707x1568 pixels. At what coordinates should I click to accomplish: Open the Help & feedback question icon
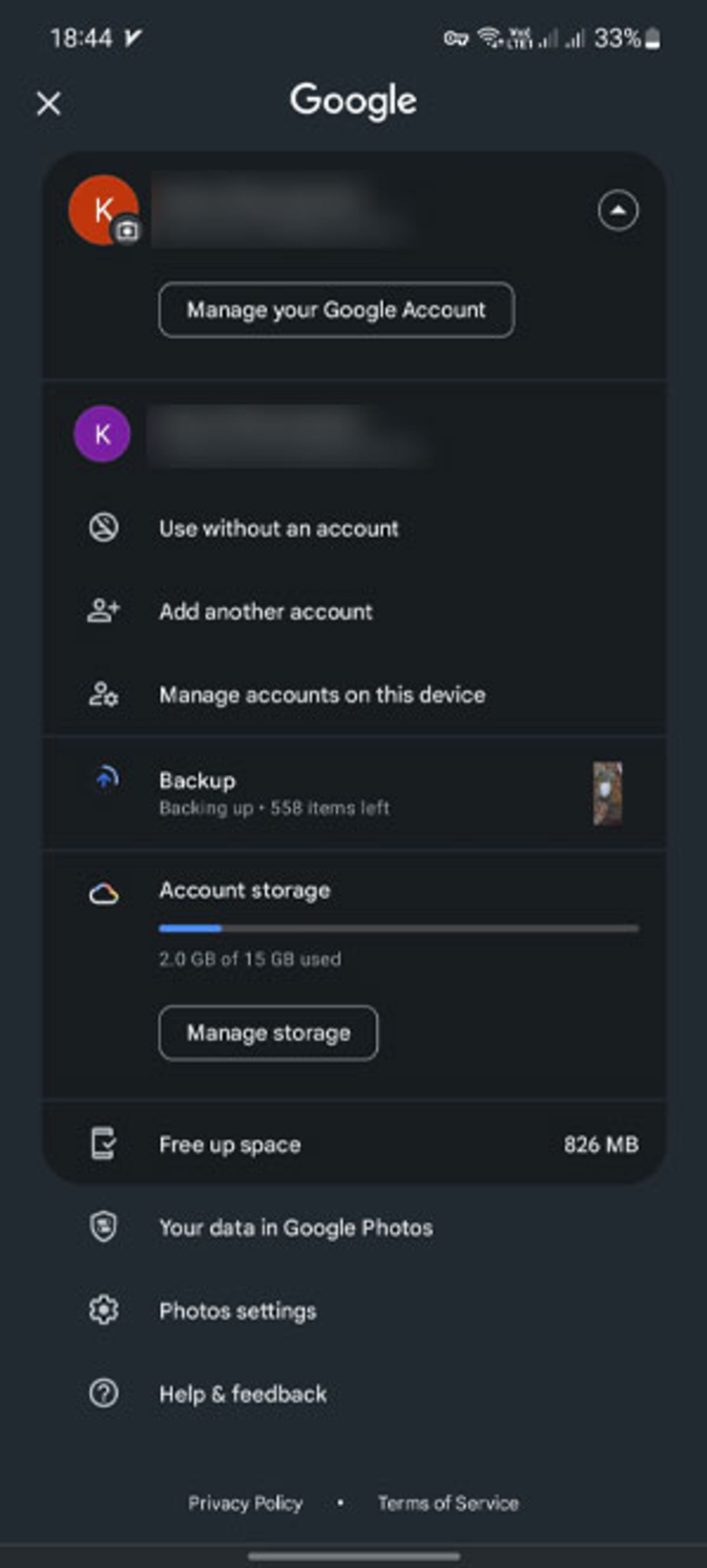pyautogui.click(x=104, y=1393)
